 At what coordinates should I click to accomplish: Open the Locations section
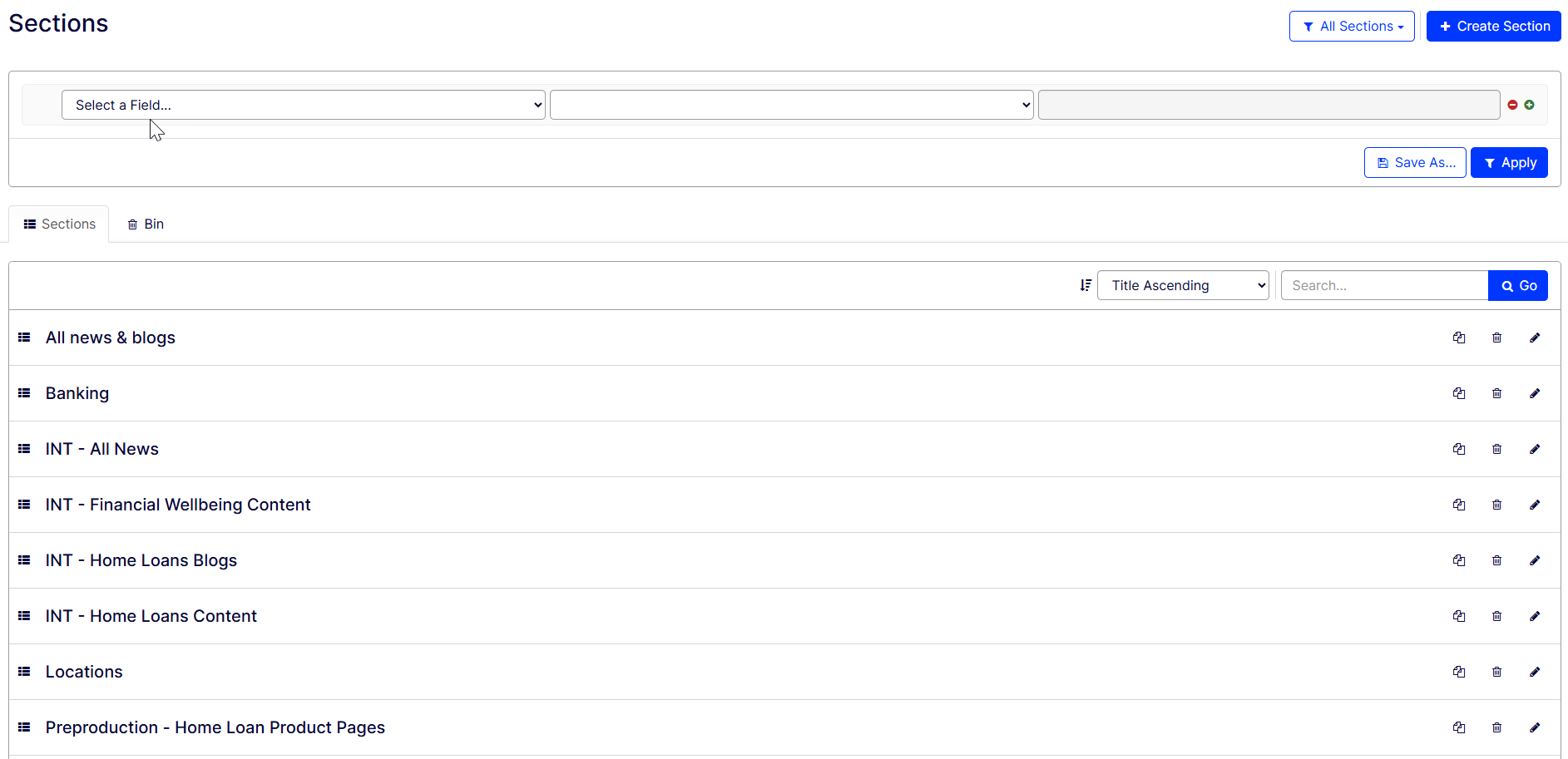84,672
